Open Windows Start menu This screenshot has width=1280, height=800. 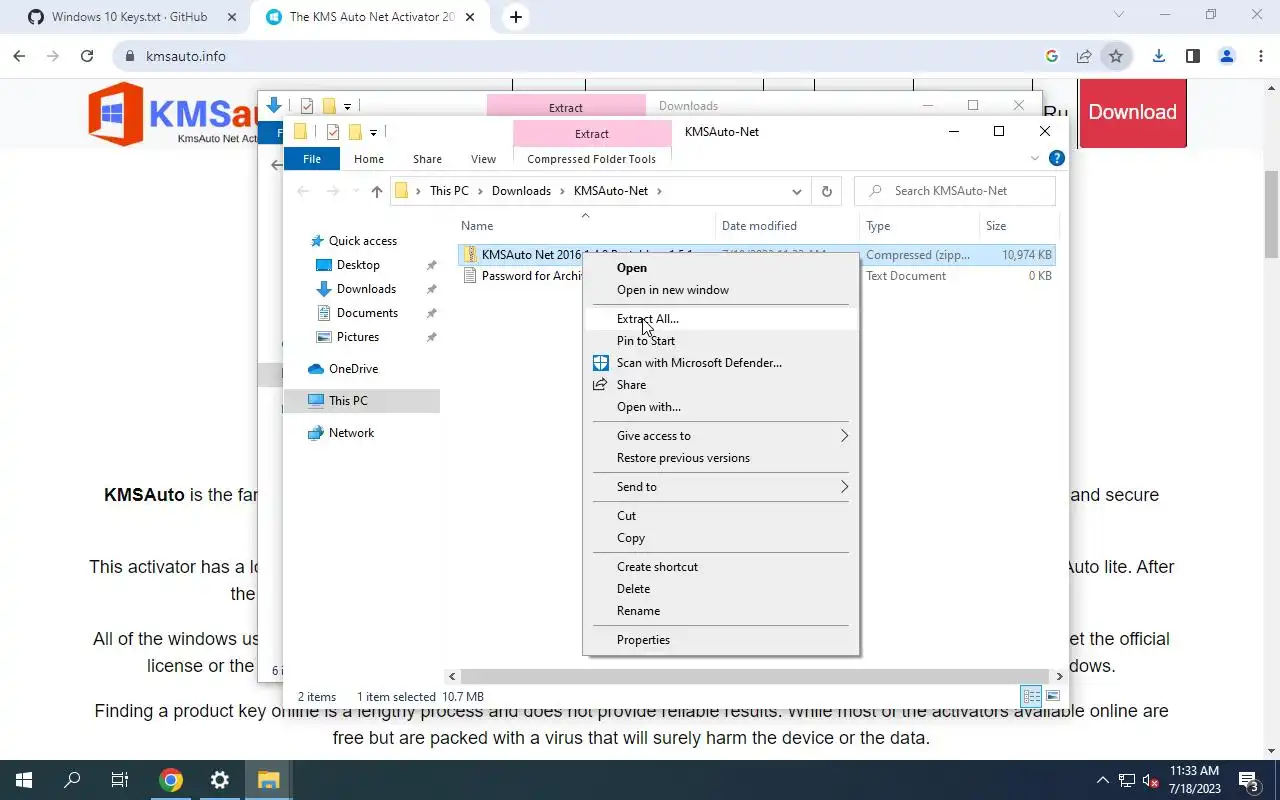coord(24,780)
